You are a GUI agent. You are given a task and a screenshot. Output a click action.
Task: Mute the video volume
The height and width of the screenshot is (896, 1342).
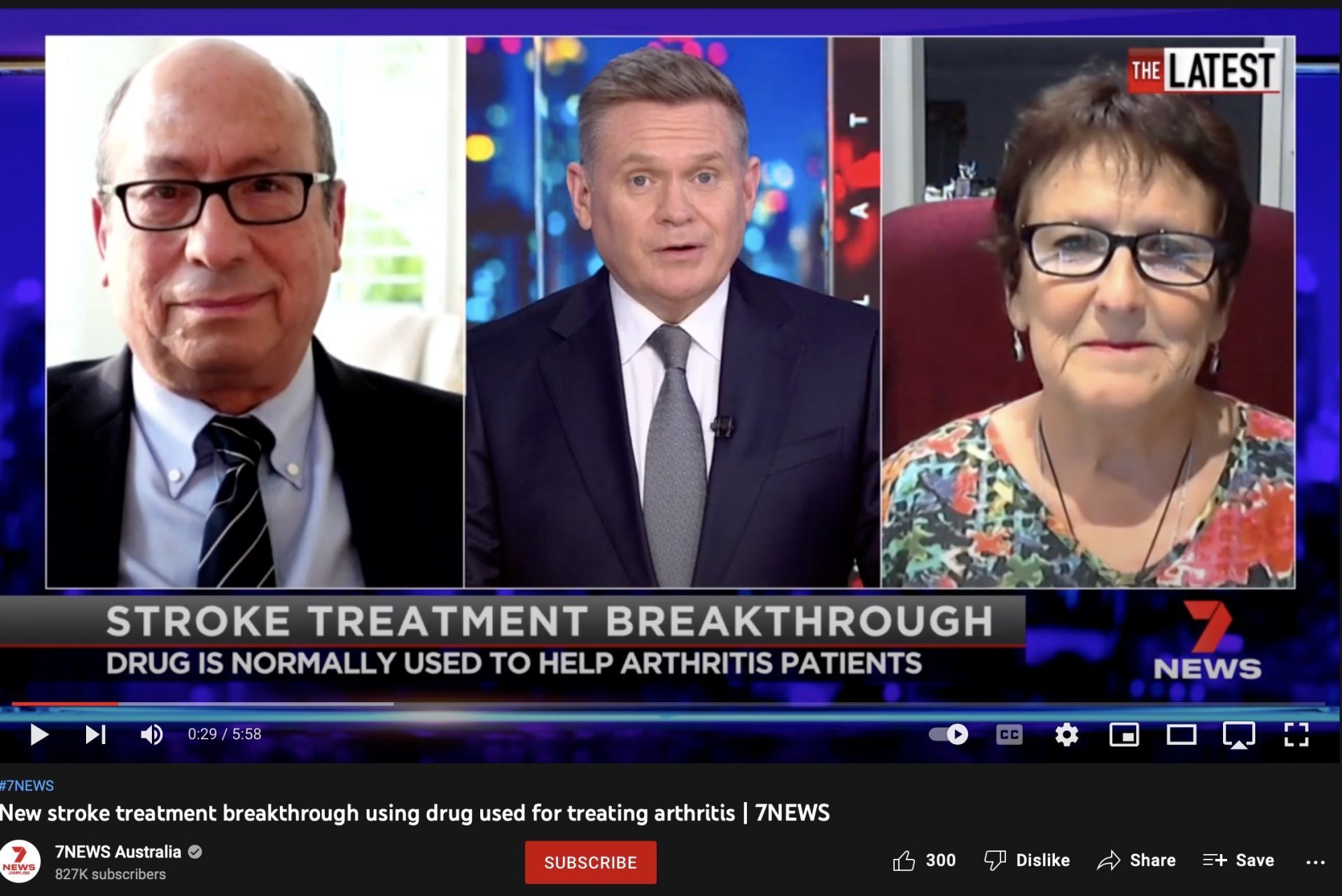151,734
